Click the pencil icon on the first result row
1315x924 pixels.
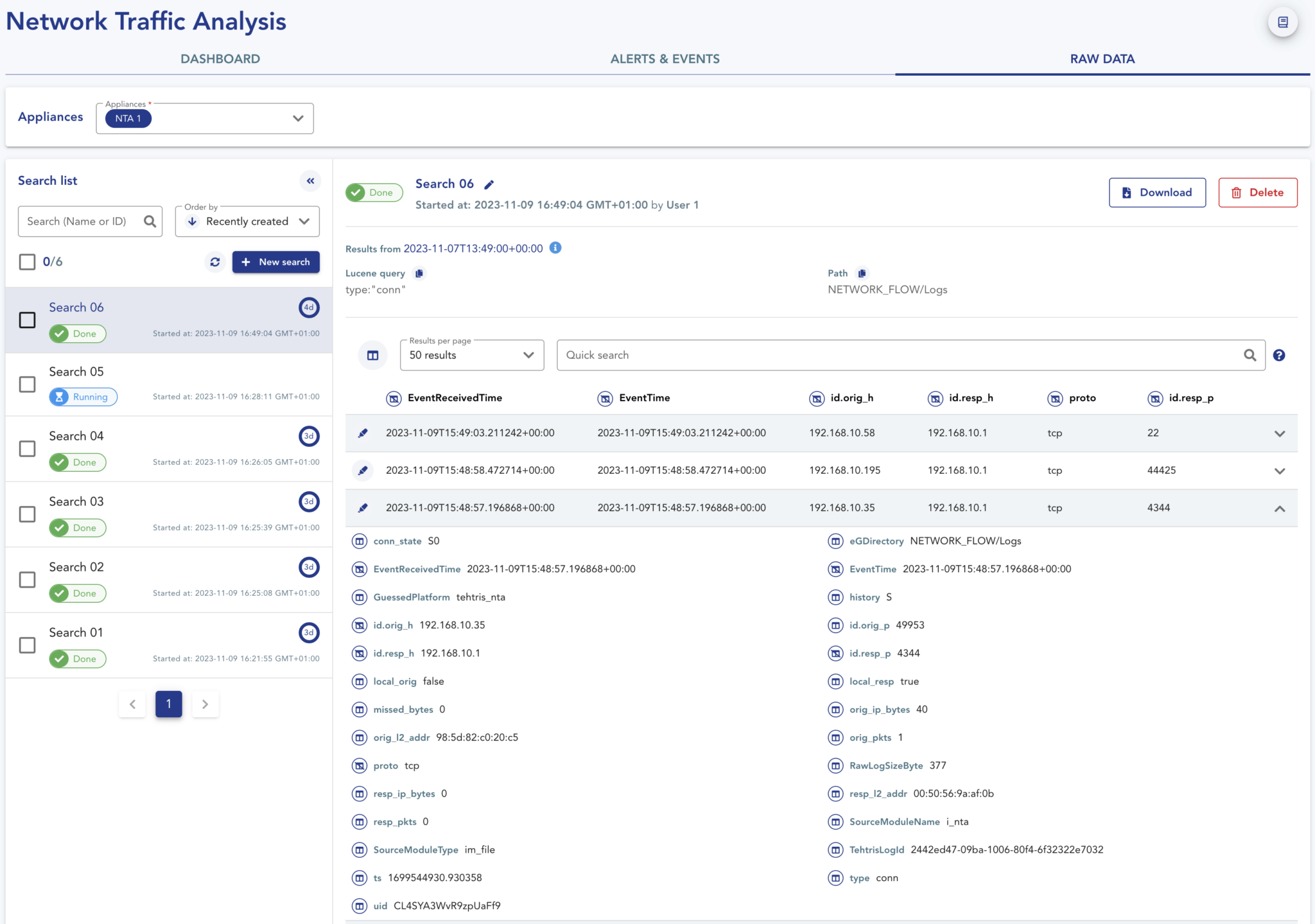tap(363, 433)
